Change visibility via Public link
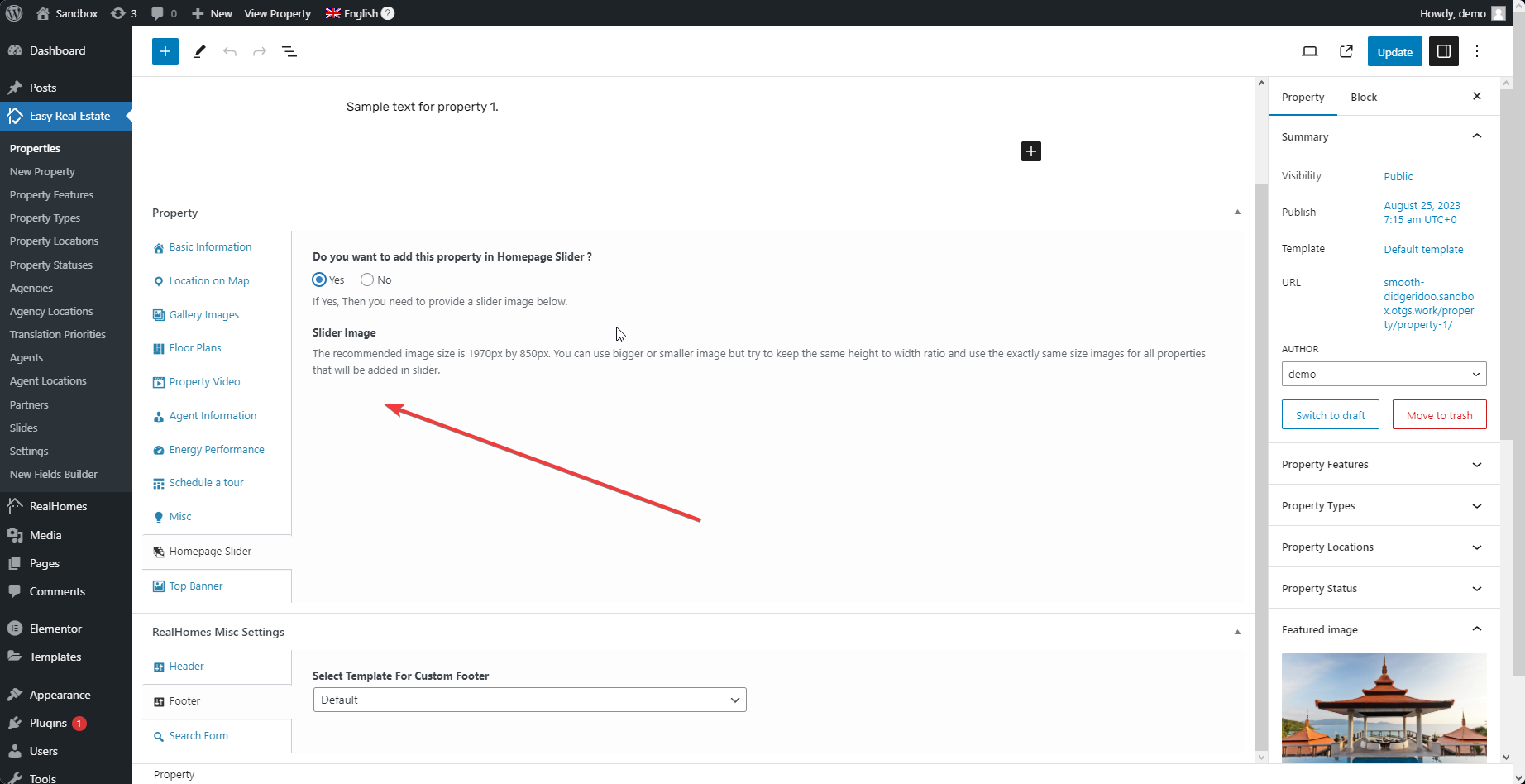Screen dimensions: 1525x784 [1398, 176]
